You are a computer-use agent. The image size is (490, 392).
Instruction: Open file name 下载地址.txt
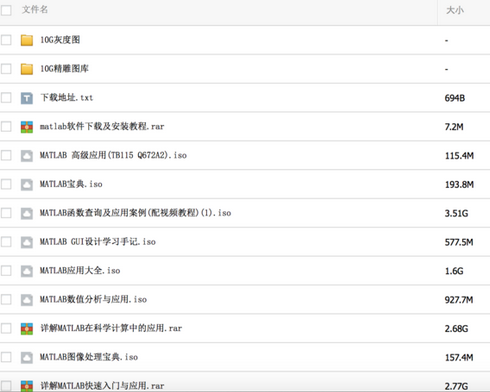(x=67, y=98)
